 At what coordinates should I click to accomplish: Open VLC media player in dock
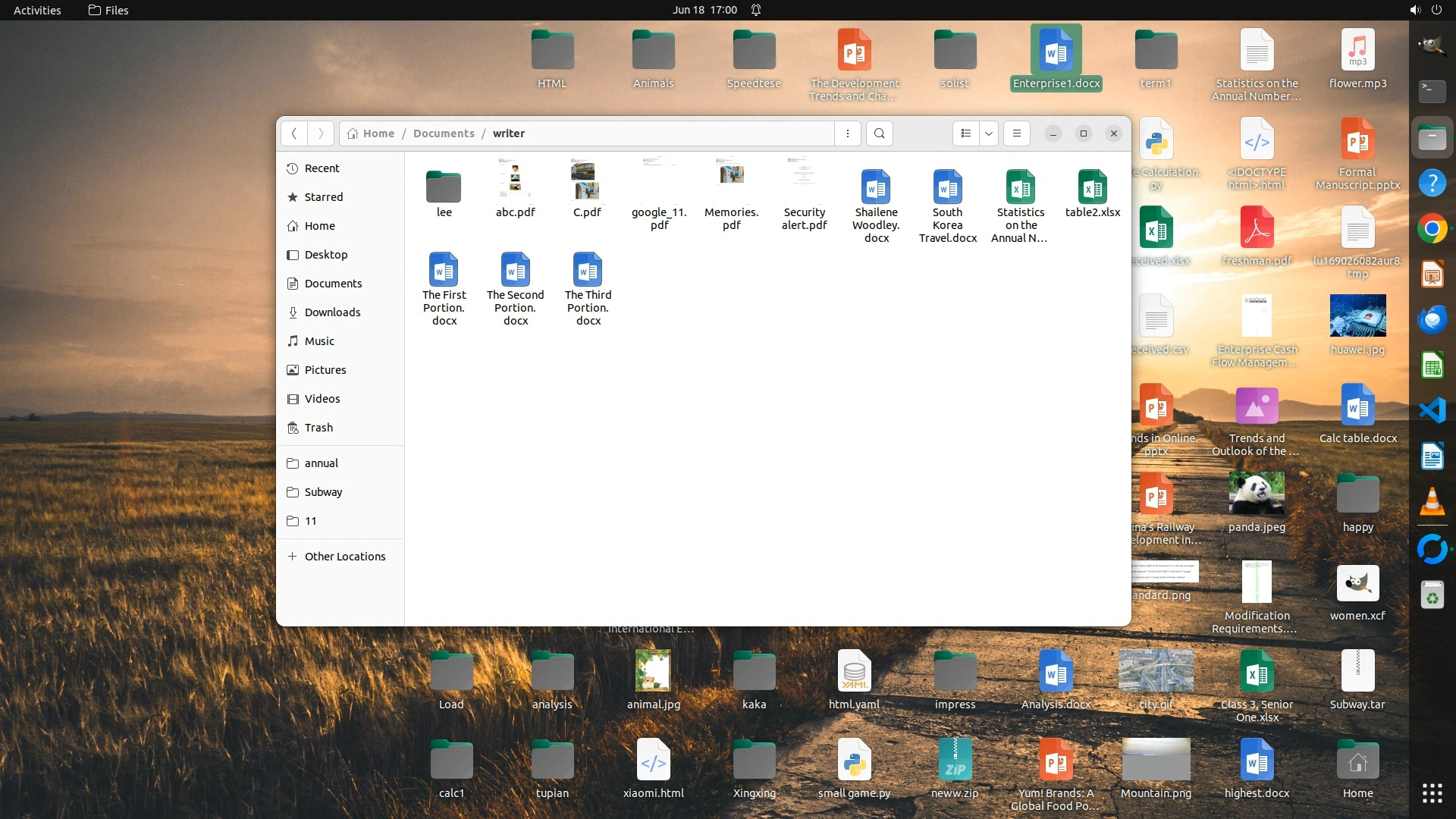pyautogui.click(x=1432, y=502)
